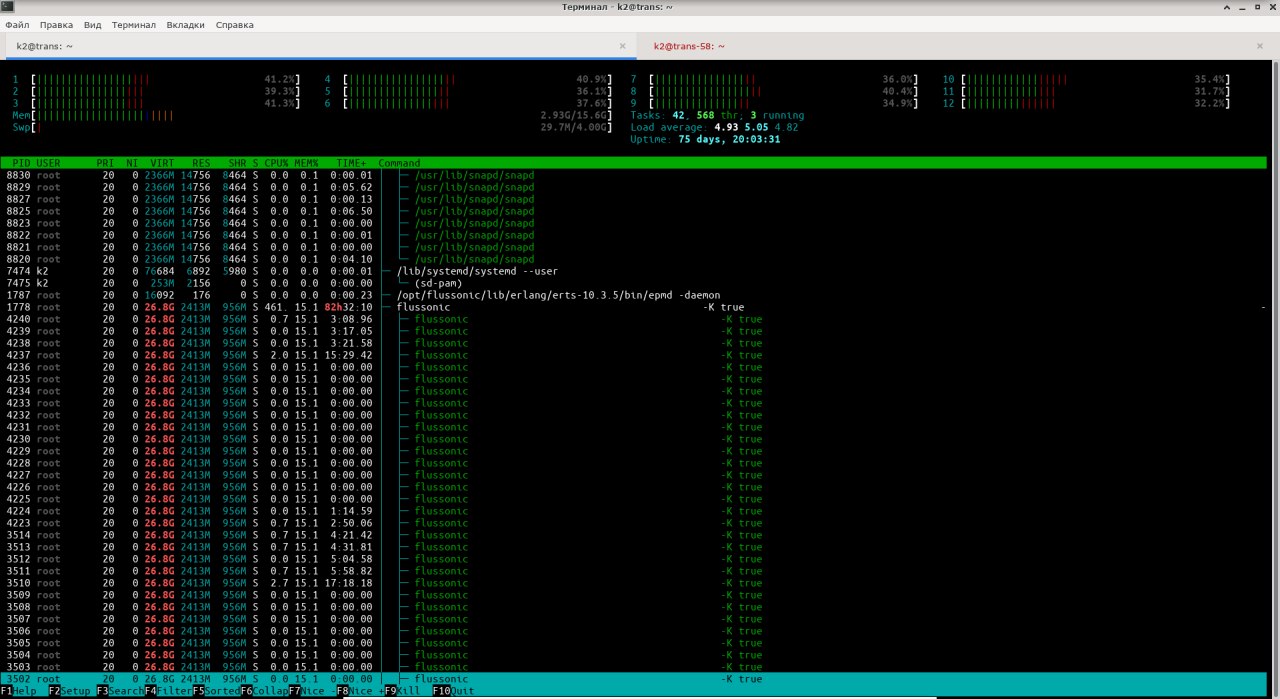
Task: Sort by the USER column header
Action: coord(48,163)
